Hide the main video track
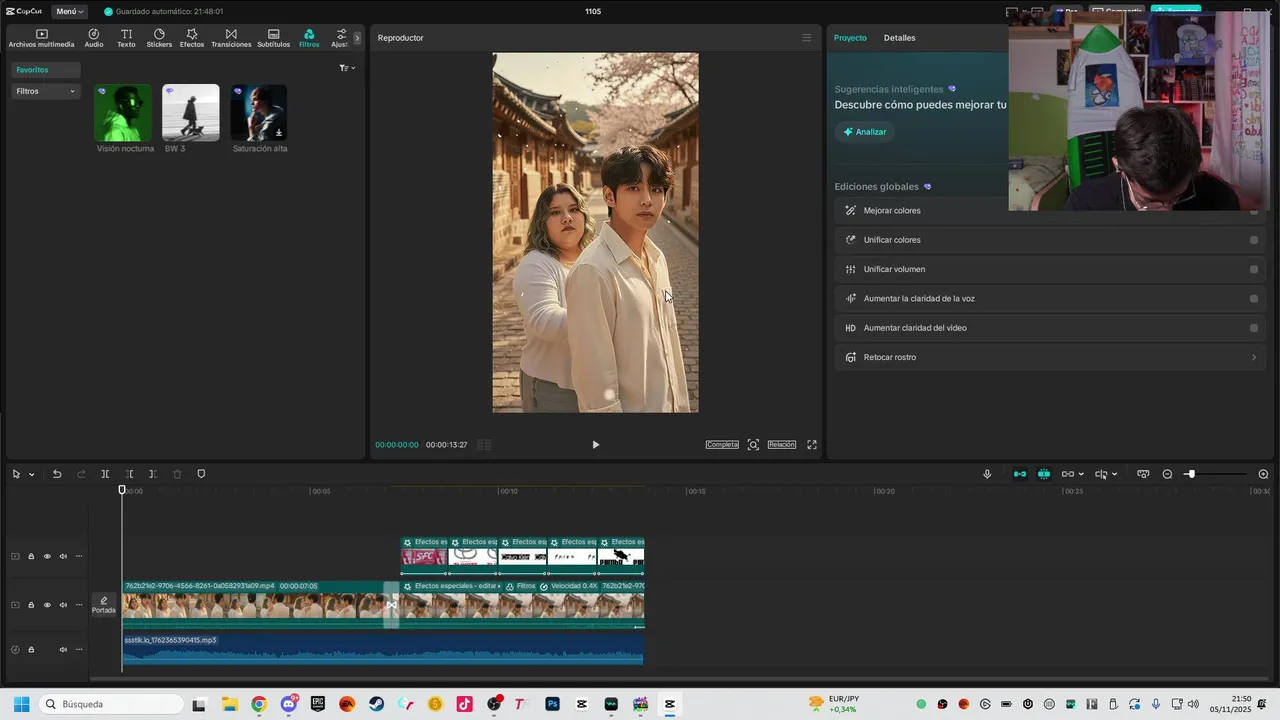Screen dimensions: 1280x720 (x=47, y=605)
